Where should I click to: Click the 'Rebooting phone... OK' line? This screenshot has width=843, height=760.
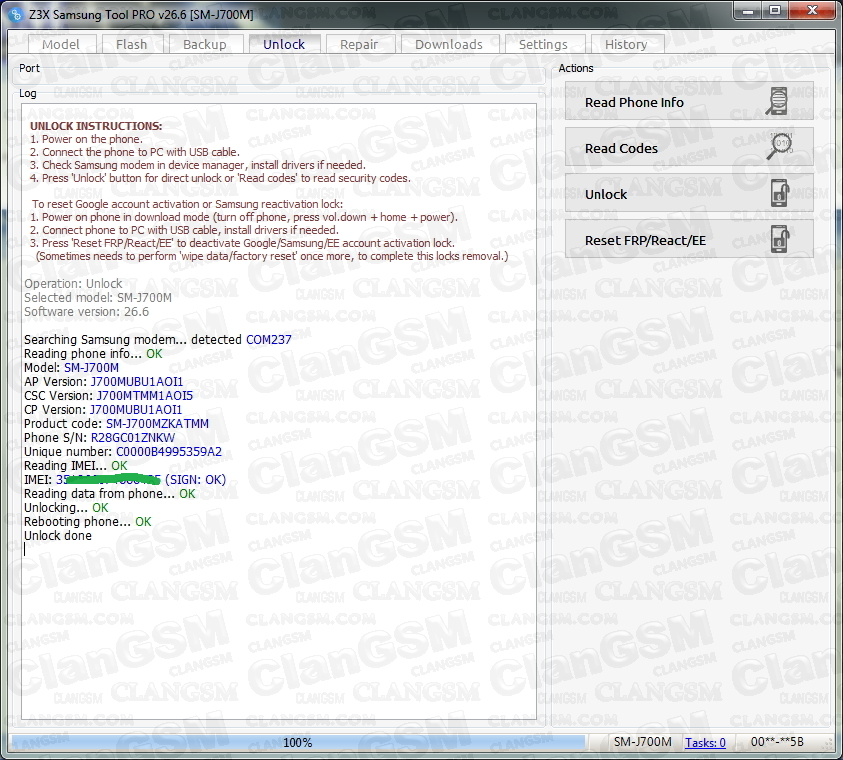click(88, 521)
